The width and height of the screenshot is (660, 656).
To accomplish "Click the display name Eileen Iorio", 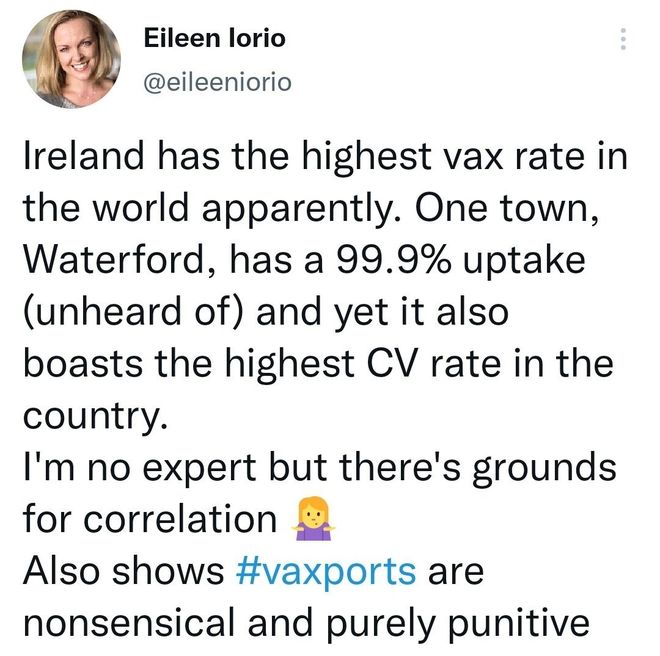I will [x=215, y=38].
